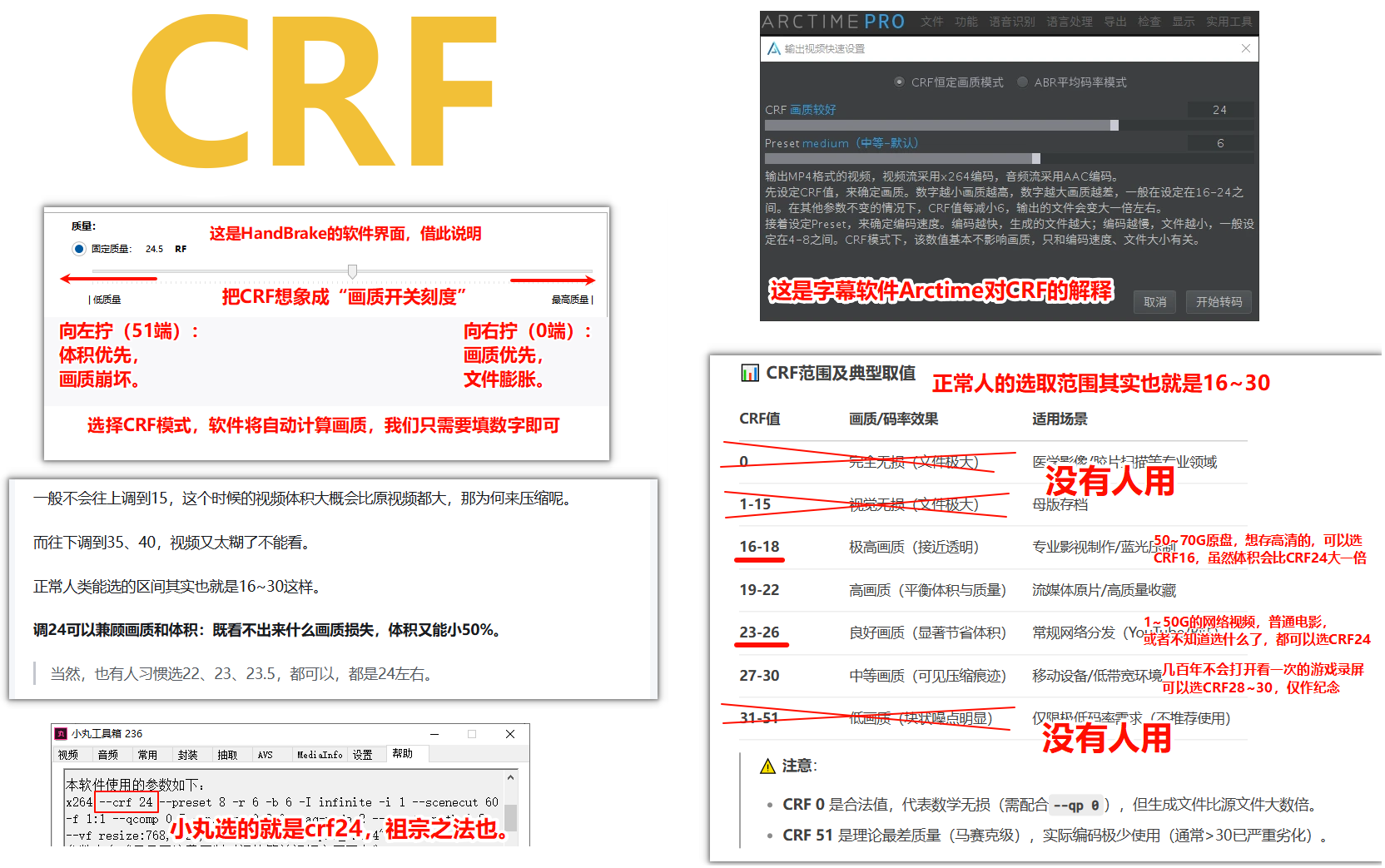Enable the CRF恒定画质模式 radio option
The image size is (1385, 868).
[899, 82]
